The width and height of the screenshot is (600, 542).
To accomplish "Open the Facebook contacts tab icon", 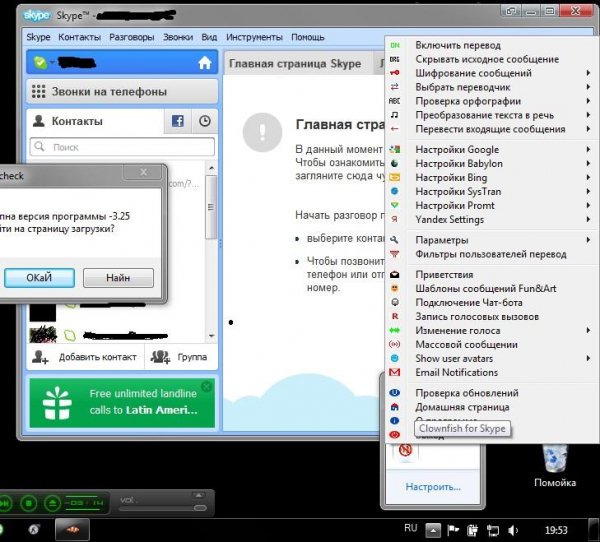I will point(178,121).
